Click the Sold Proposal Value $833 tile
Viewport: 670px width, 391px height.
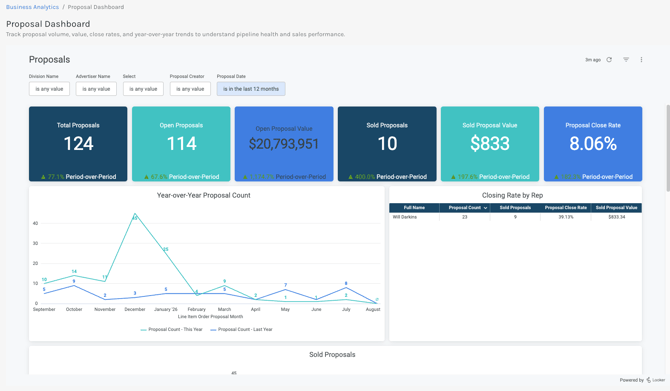coord(490,144)
